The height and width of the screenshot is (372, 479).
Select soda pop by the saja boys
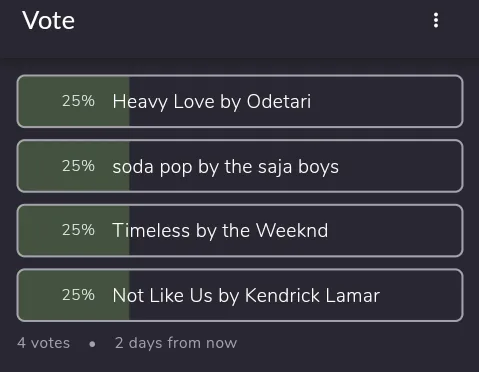pyautogui.click(x=240, y=166)
